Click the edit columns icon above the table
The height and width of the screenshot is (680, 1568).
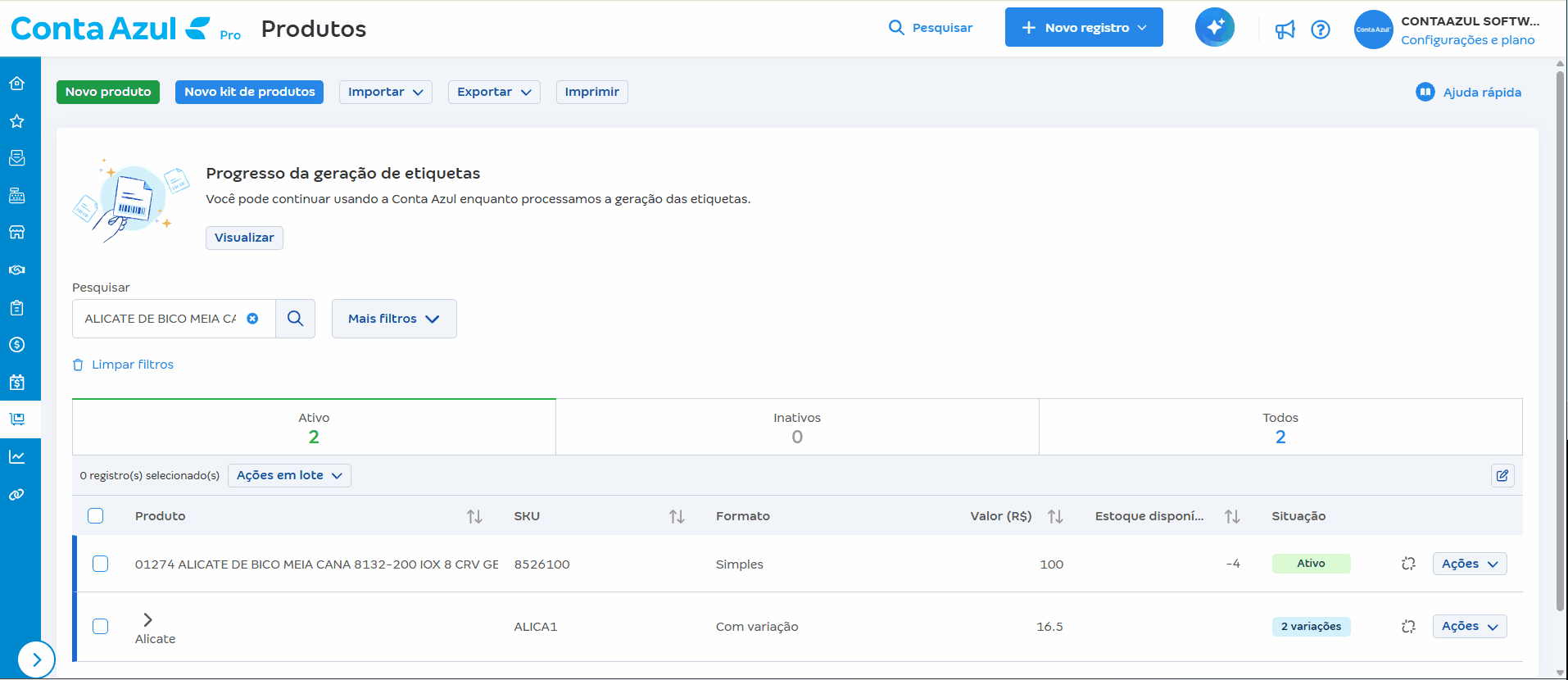pyautogui.click(x=1502, y=476)
